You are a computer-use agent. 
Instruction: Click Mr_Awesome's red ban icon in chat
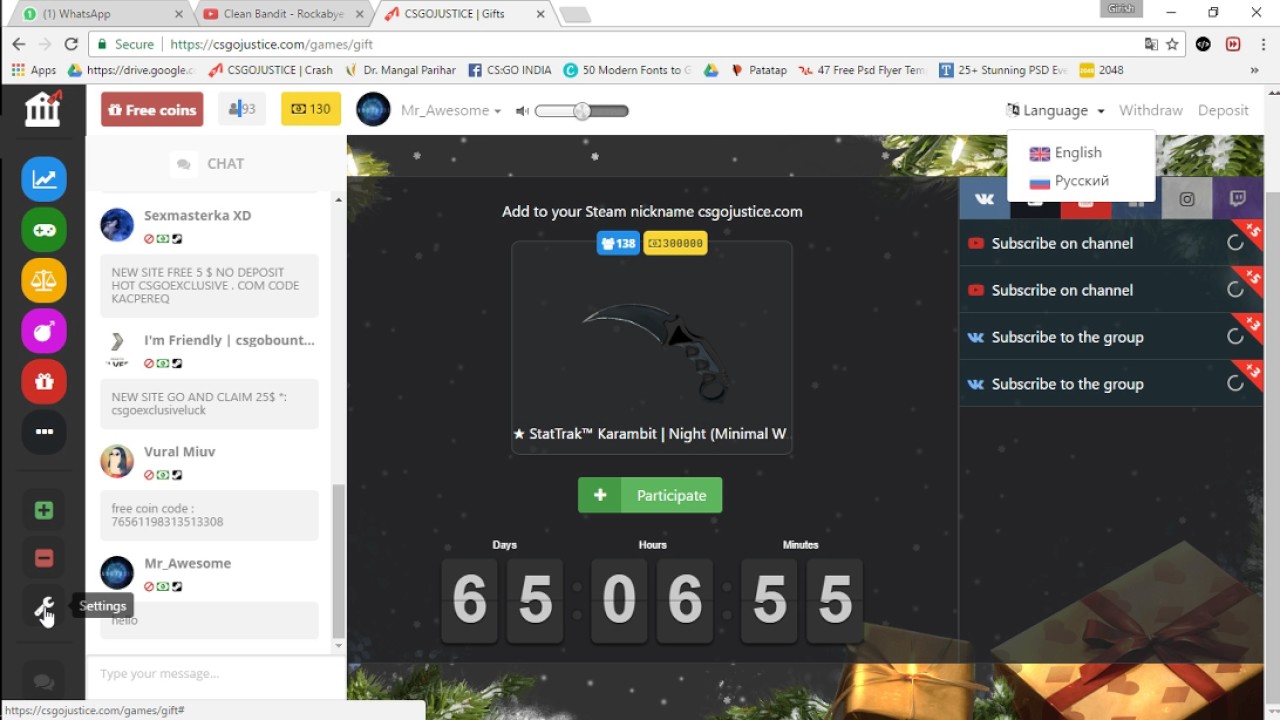149,586
